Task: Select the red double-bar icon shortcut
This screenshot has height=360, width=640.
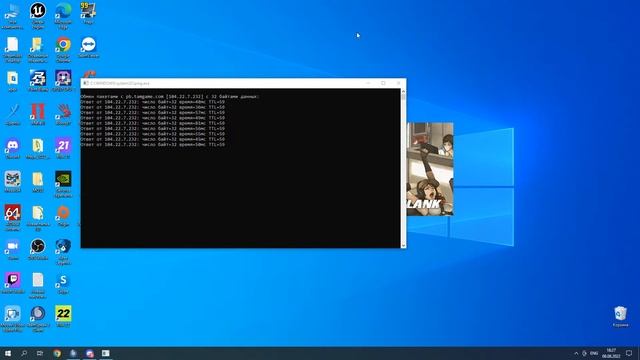Action: (38, 113)
